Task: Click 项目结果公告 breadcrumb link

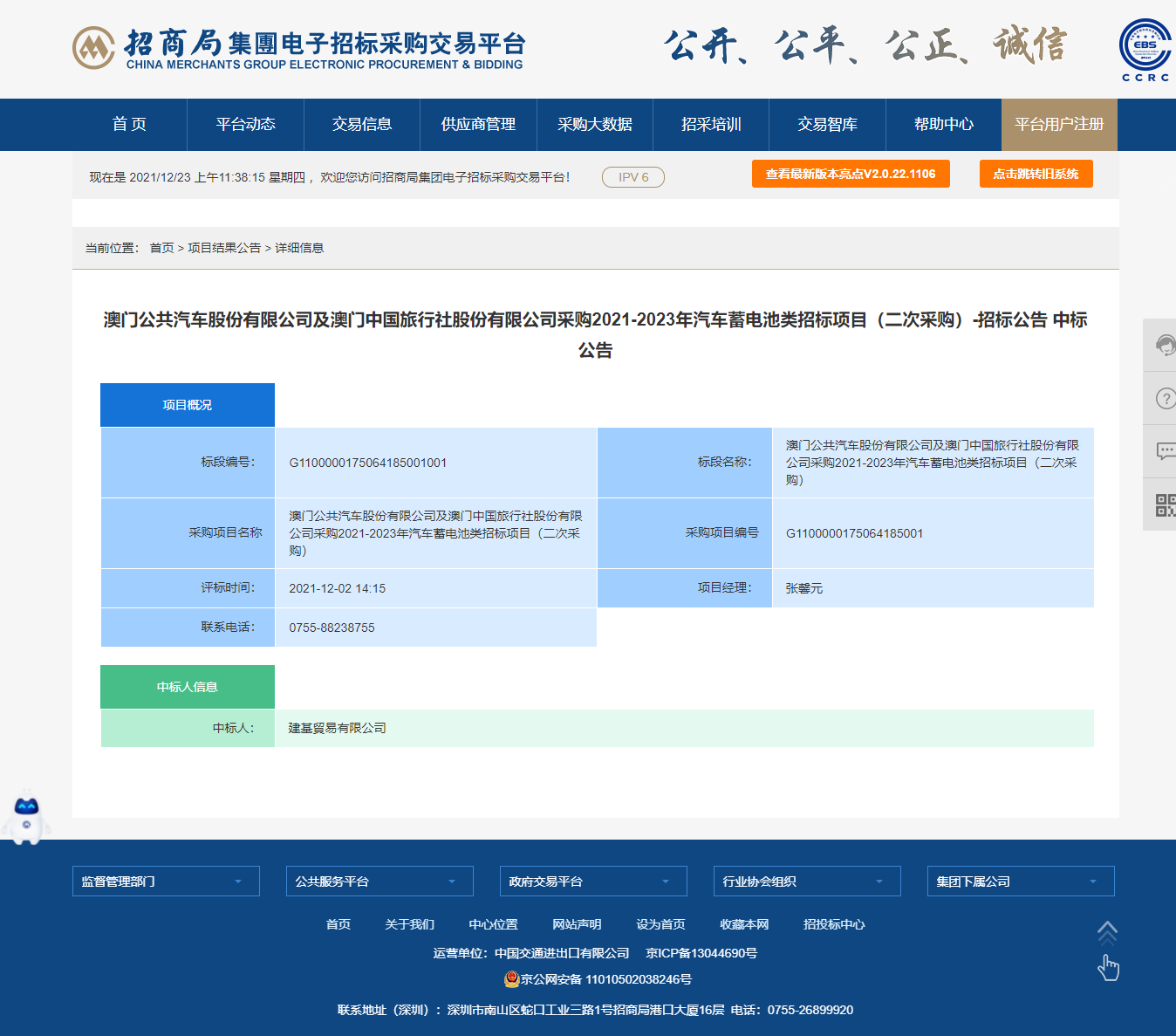Action: point(224,248)
